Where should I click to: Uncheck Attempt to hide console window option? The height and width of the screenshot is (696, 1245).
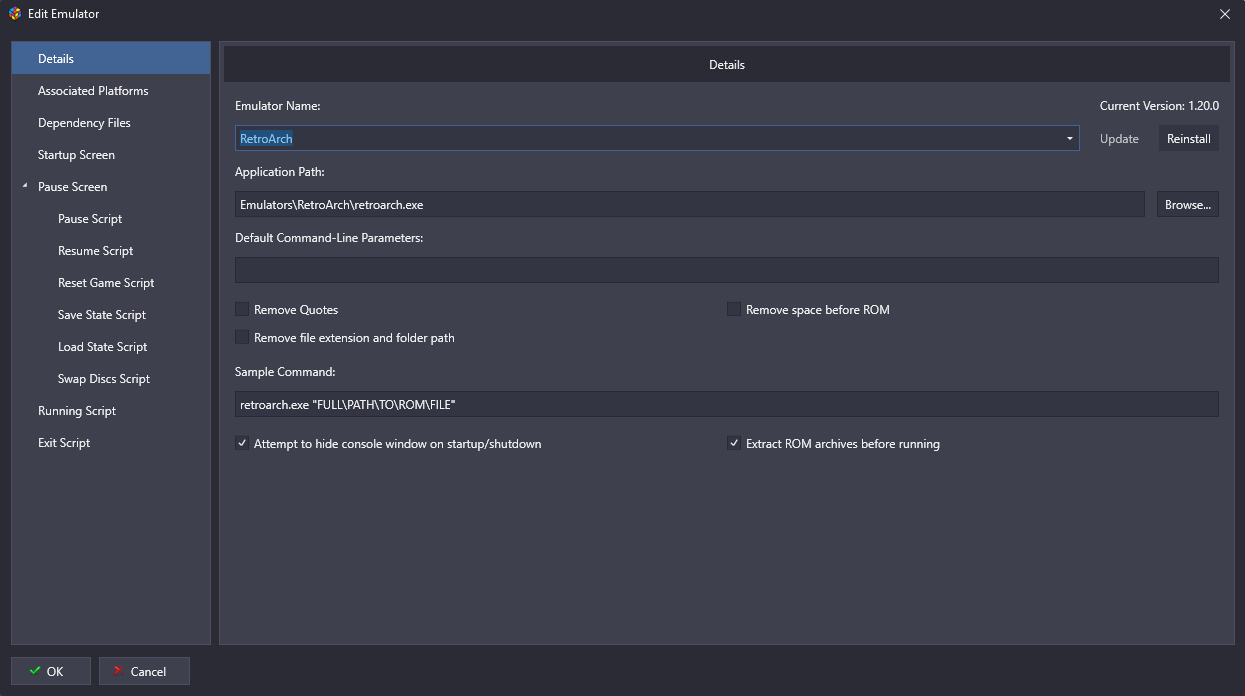(242, 444)
